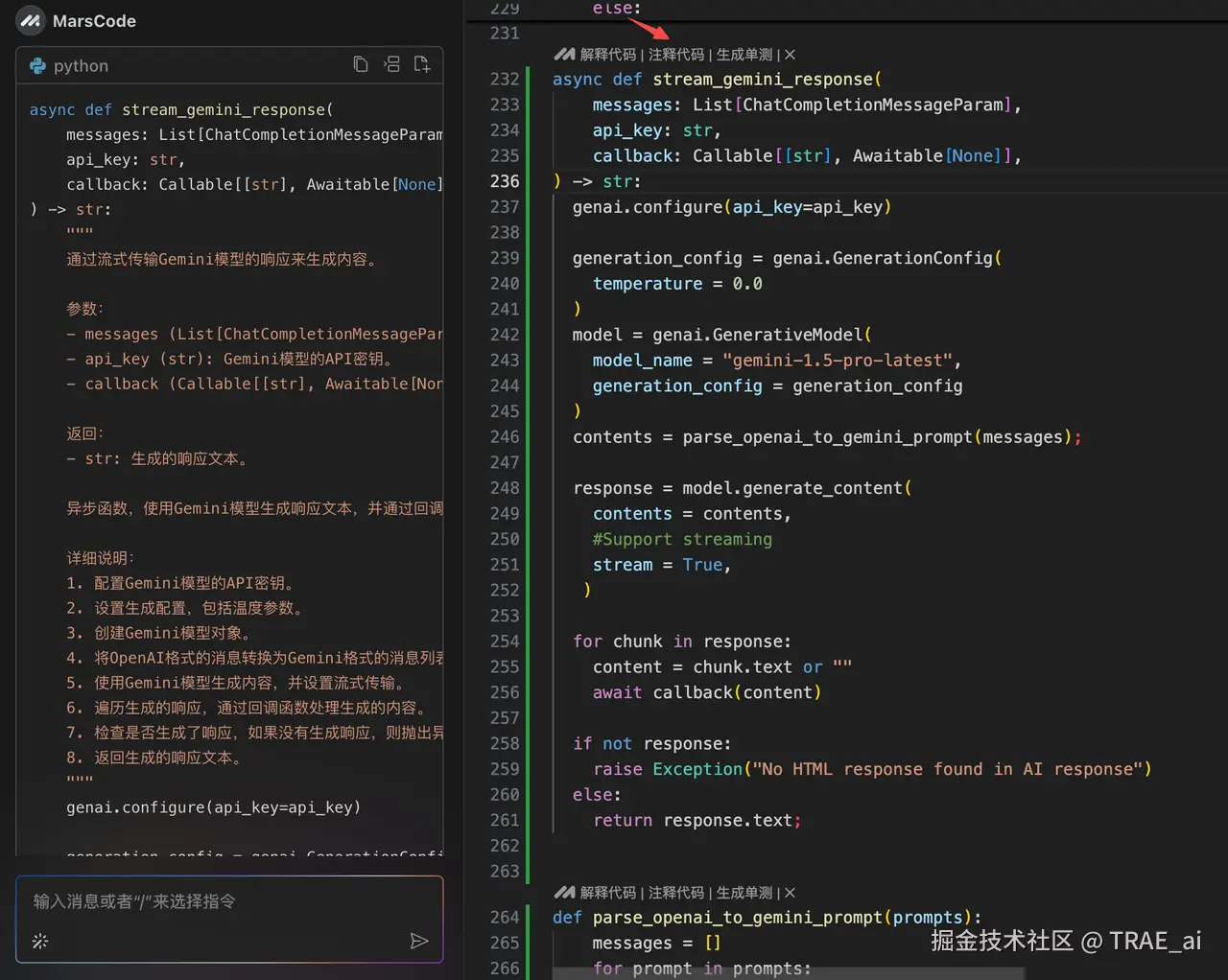
Task: Click line number 232 in the gutter
Action: point(505,79)
